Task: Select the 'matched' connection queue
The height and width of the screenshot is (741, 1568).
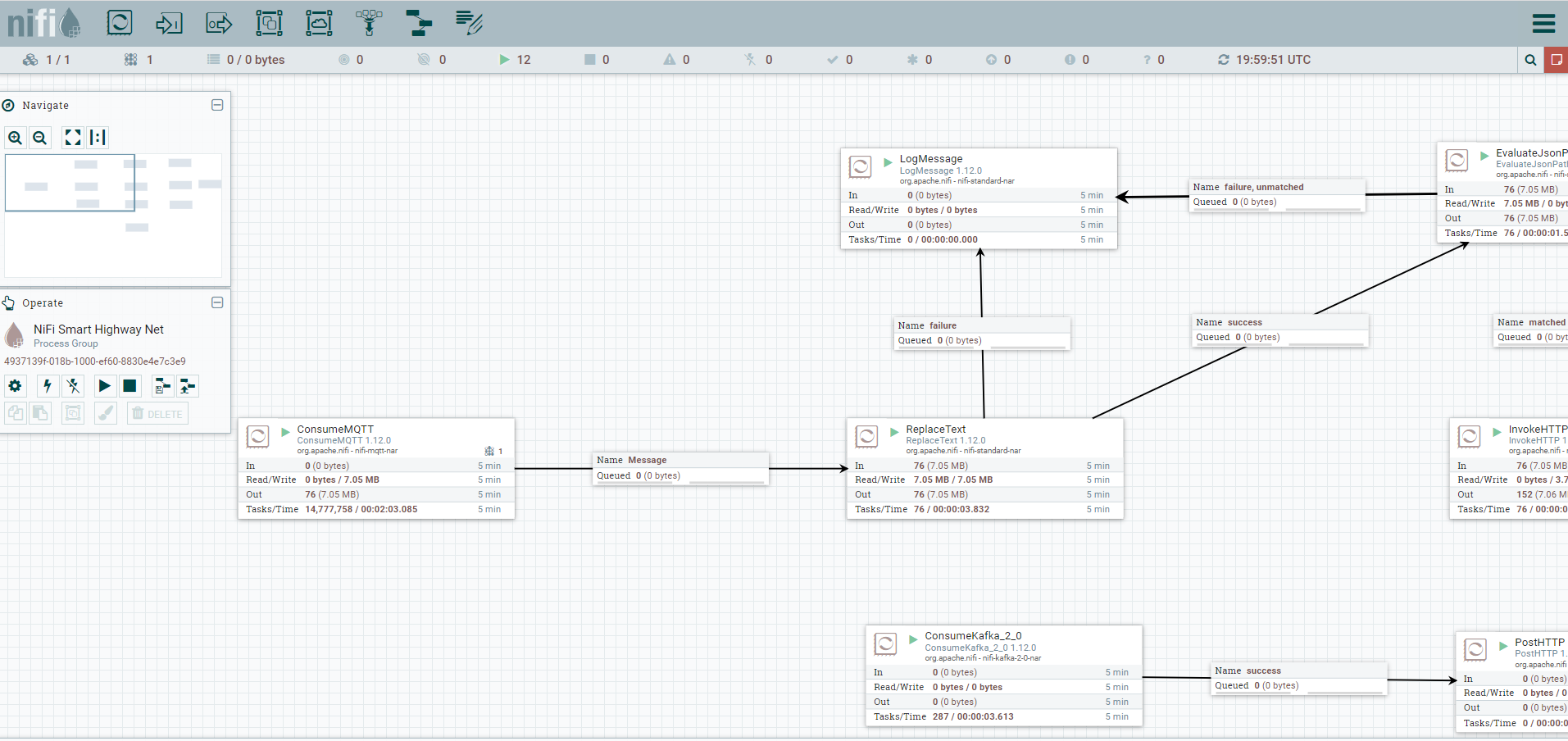Action: click(1531, 330)
